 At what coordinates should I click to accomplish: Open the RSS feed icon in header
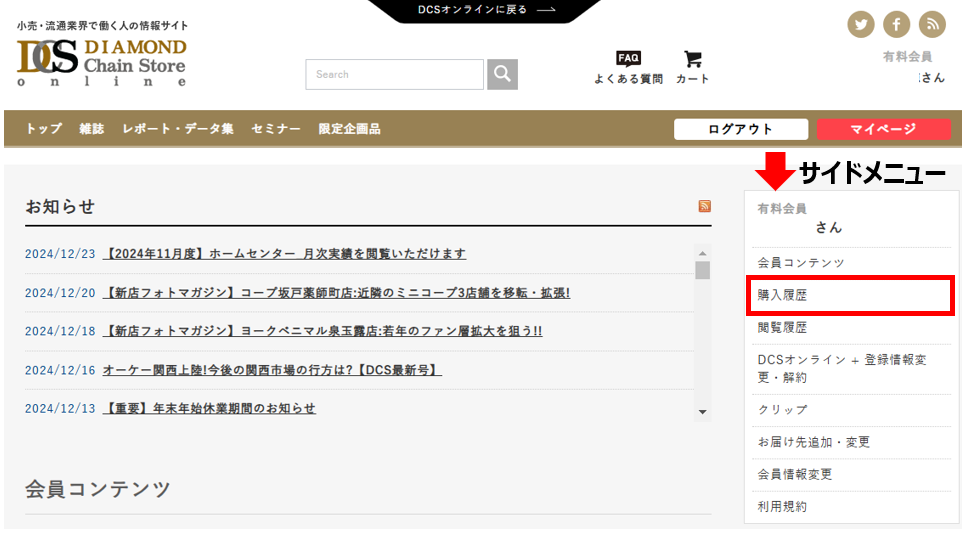point(932,24)
